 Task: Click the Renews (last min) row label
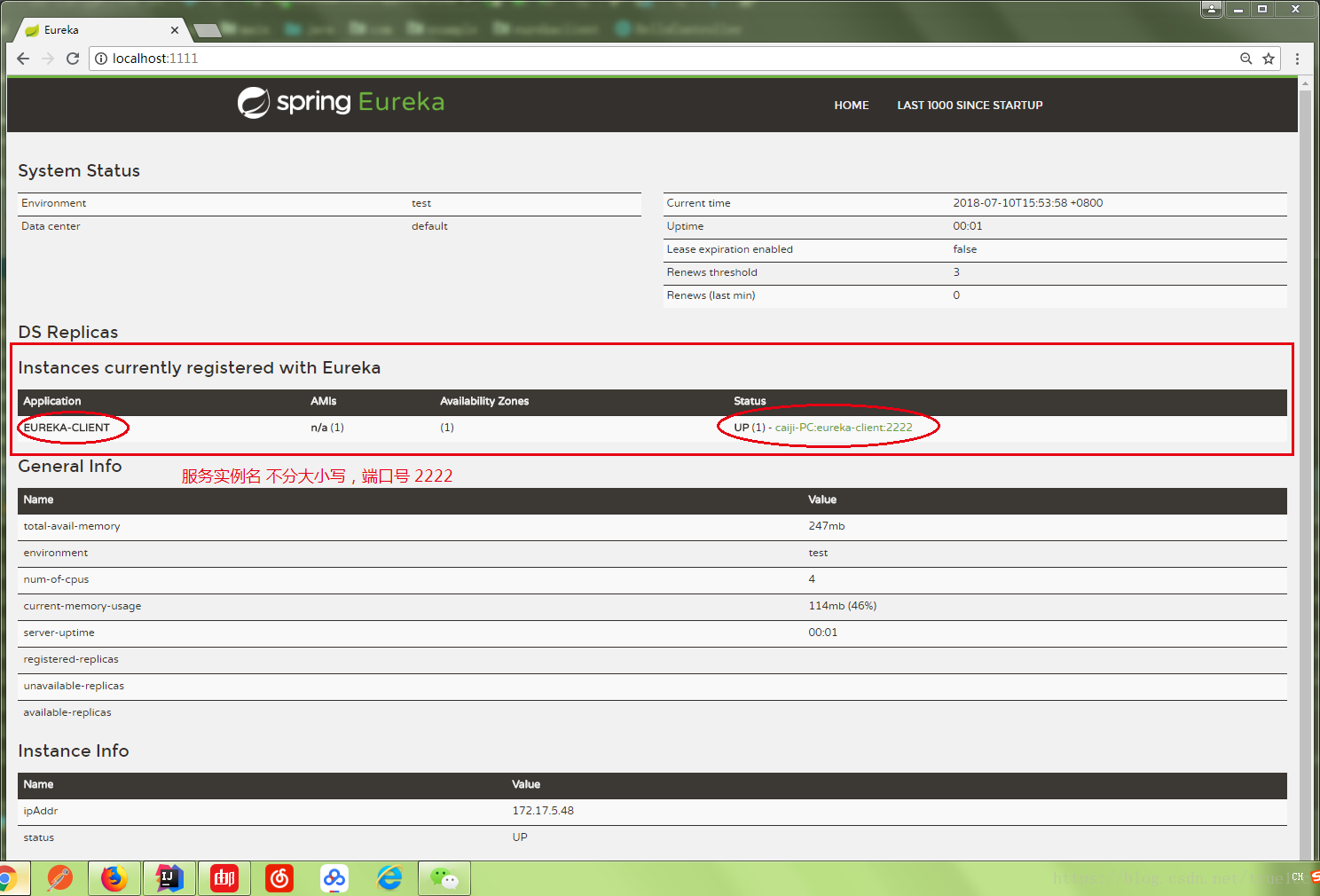(x=711, y=295)
